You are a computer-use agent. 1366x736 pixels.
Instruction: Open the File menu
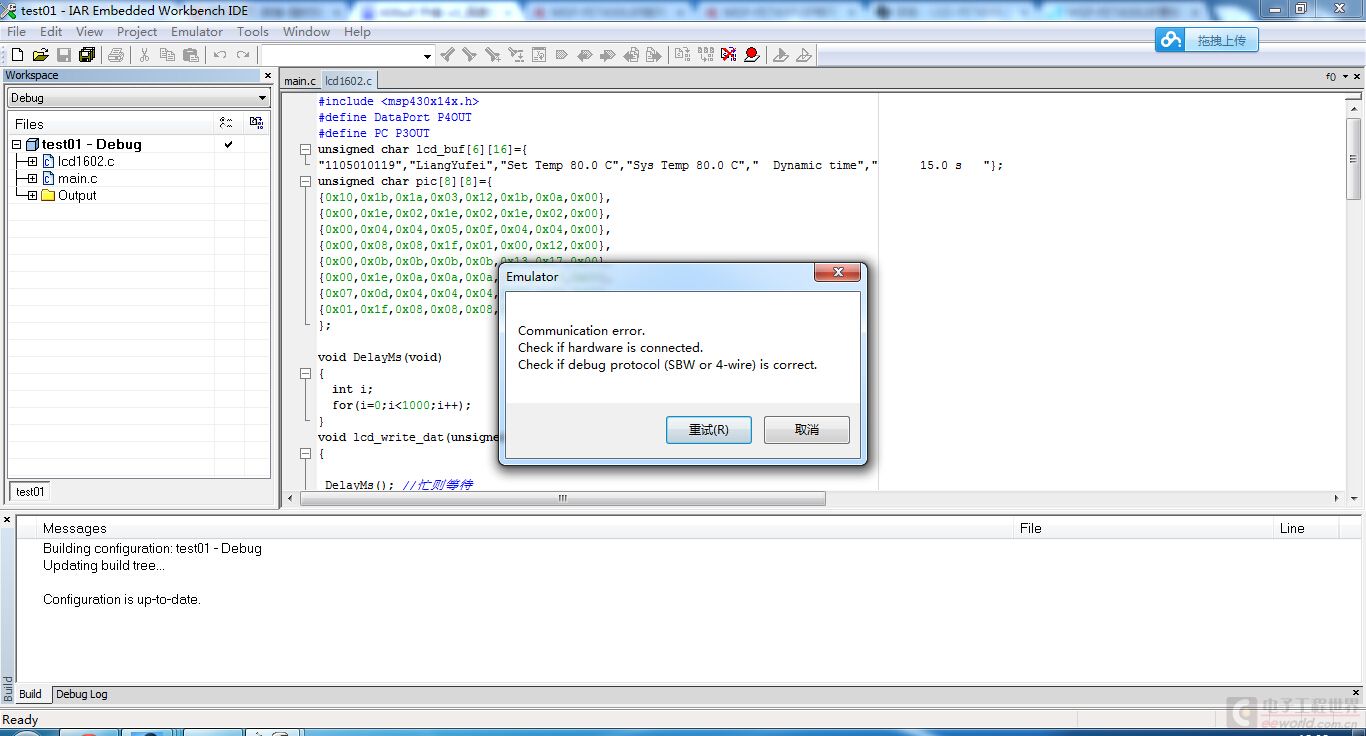pyautogui.click(x=16, y=31)
